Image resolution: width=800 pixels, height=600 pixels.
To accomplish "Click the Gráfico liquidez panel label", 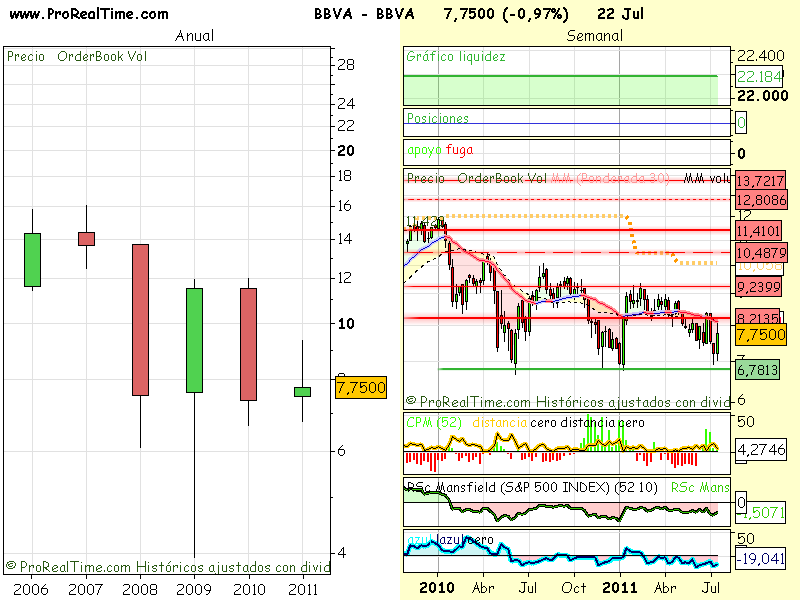I will tap(456, 56).
